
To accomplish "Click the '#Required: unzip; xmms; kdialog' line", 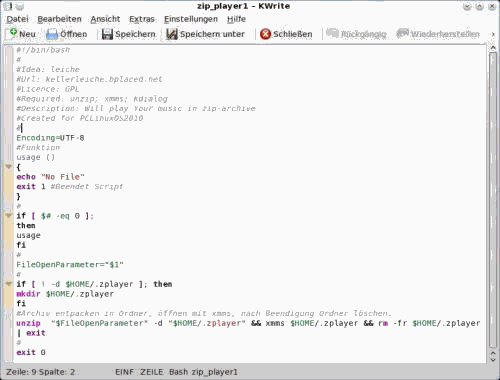I will 92,99.
